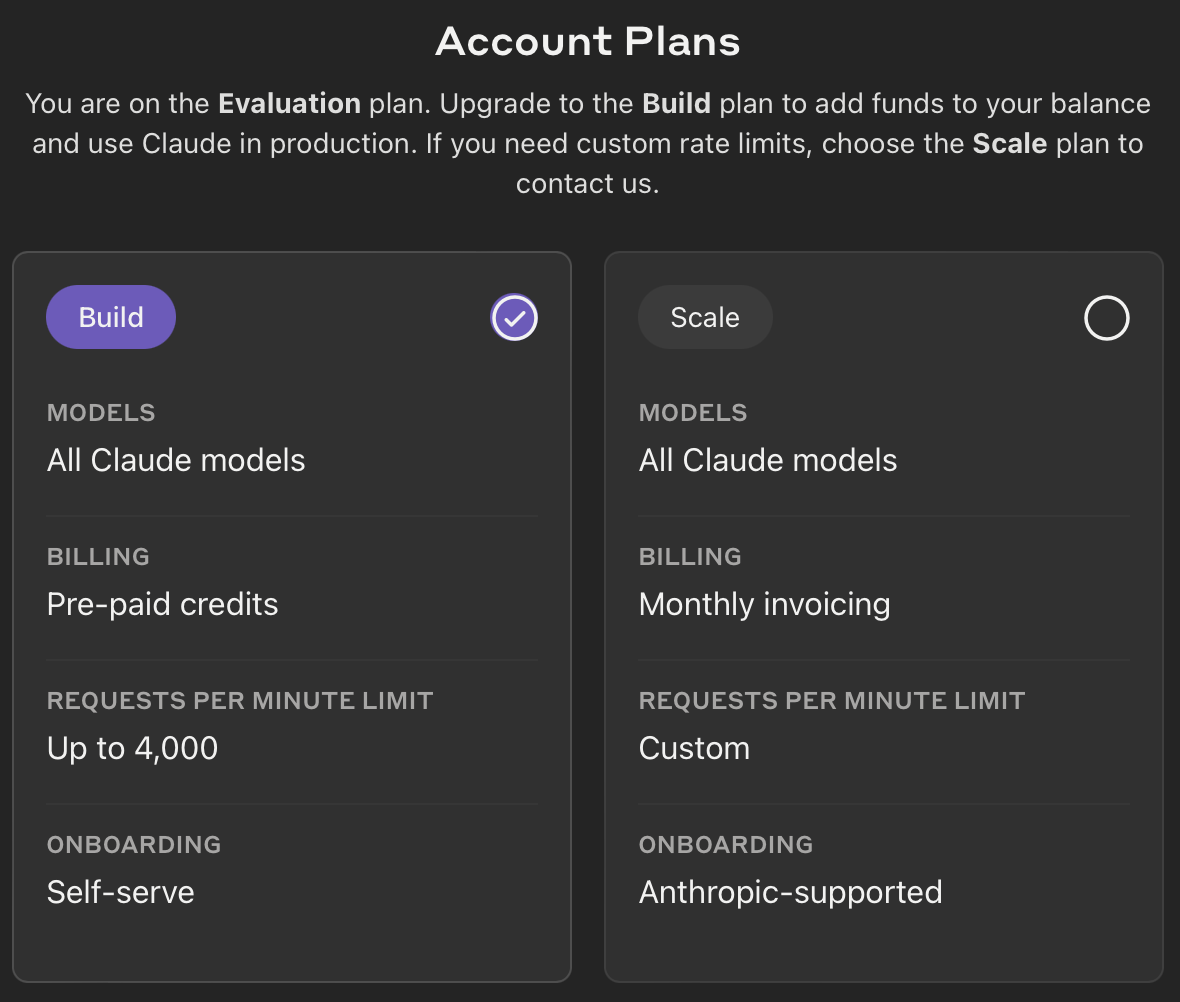This screenshot has width=1180, height=1002.
Task: Select the Scale plan radio button
Action: tap(1106, 318)
